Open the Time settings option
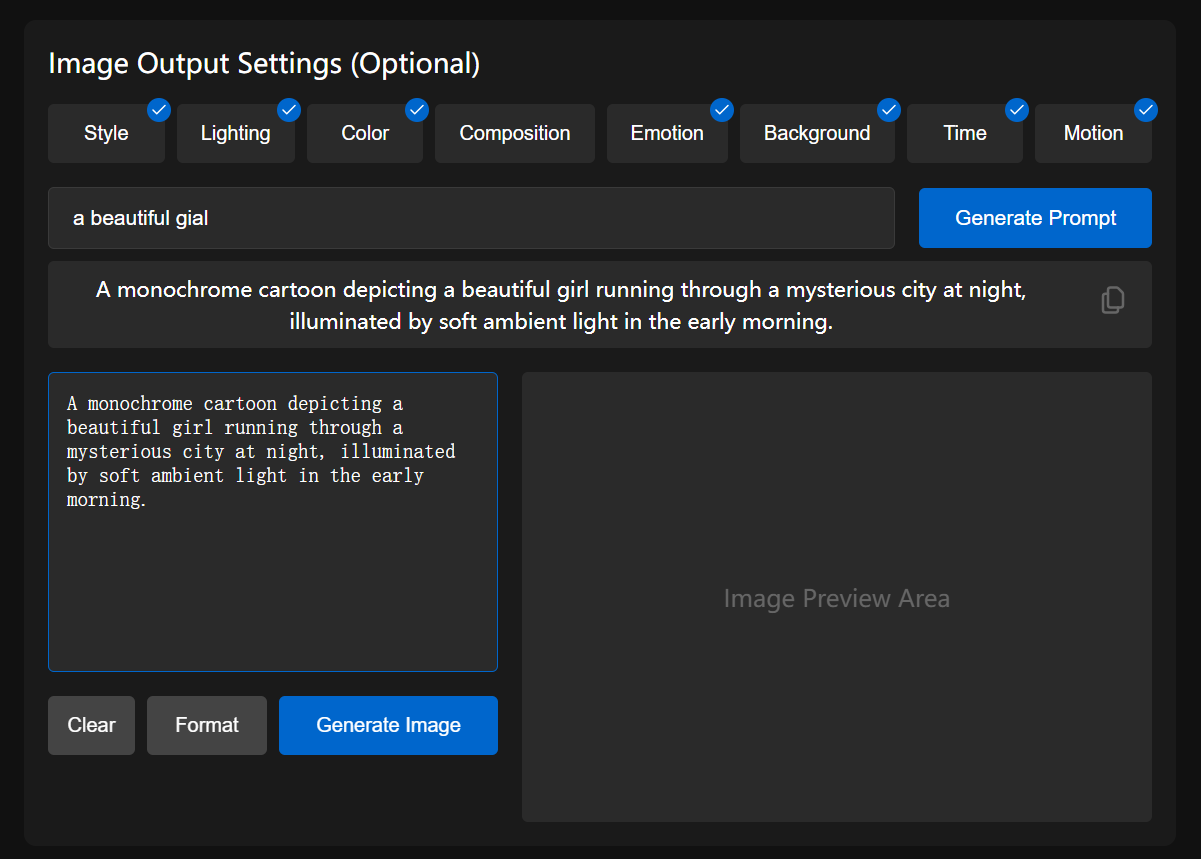Image resolution: width=1201 pixels, height=859 pixels. tap(965, 133)
